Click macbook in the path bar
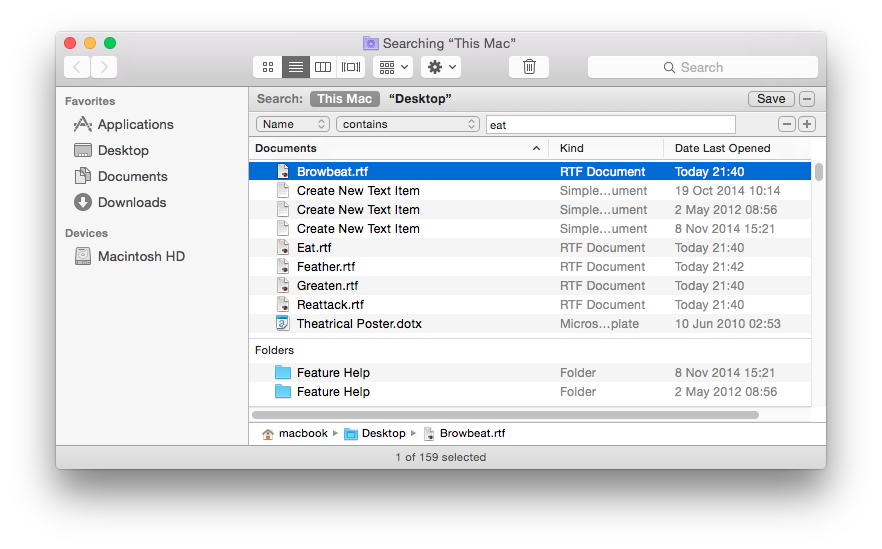 point(295,433)
